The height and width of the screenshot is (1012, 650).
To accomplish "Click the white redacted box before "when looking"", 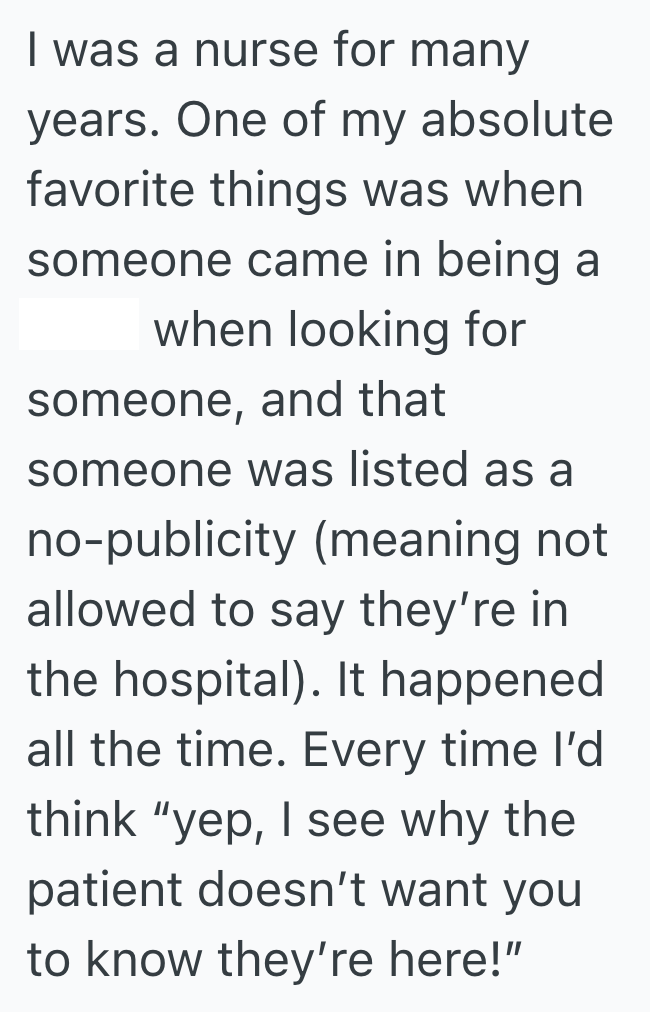I will point(79,325).
